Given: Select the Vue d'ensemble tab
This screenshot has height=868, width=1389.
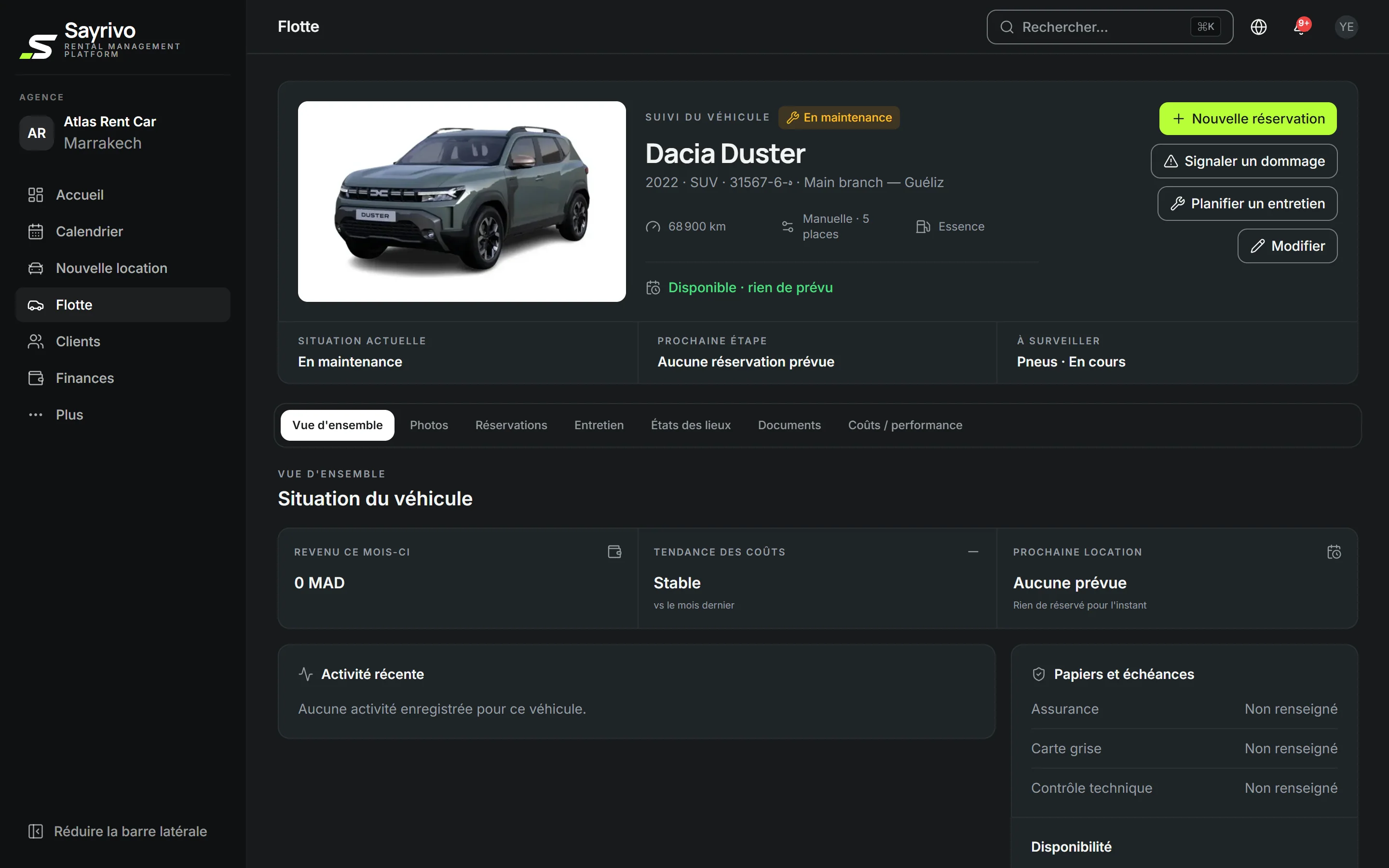Looking at the screenshot, I should pyautogui.click(x=338, y=425).
